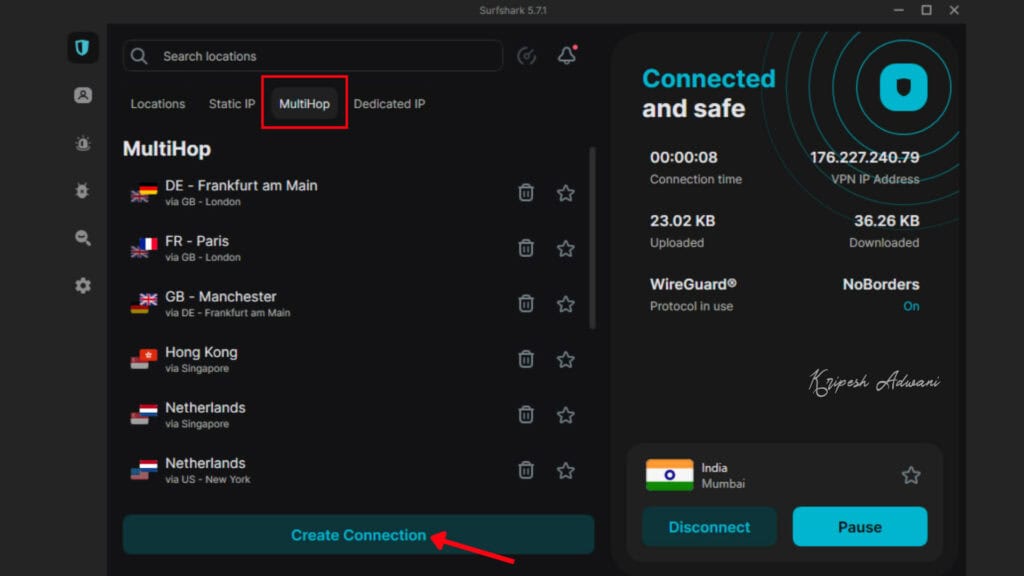Favorite the Hong Kong via Singapore connection
This screenshot has height=576, width=1024.
[x=565, y=359]
